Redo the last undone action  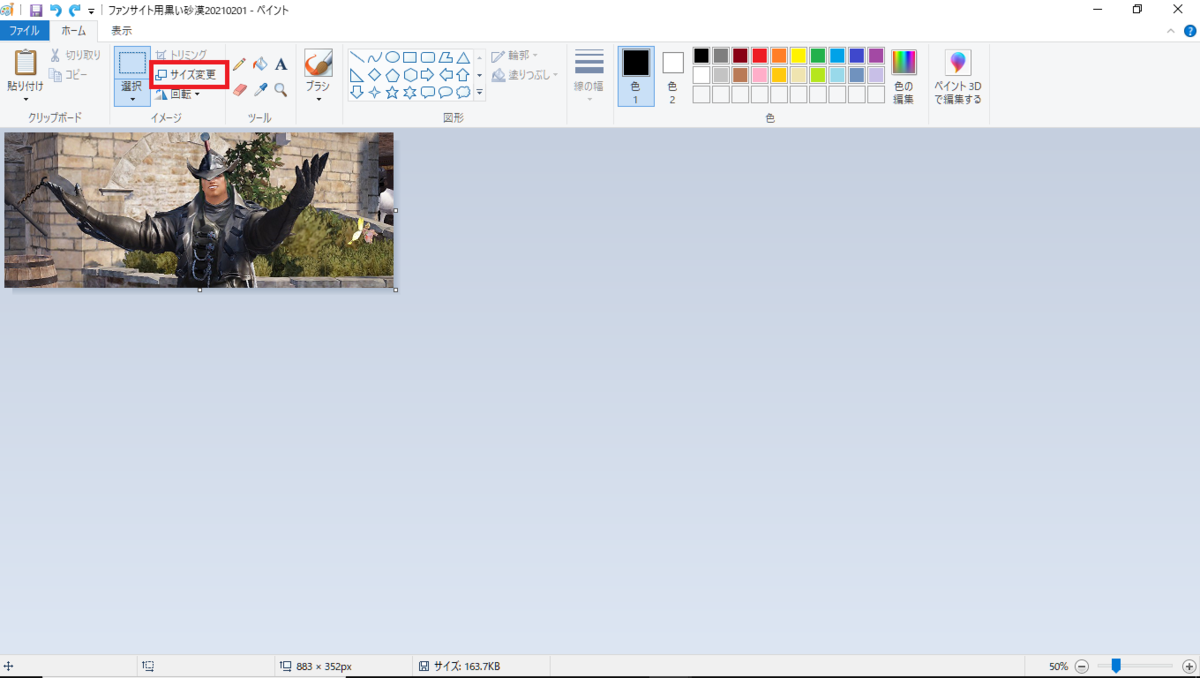(x=74, y=10)
